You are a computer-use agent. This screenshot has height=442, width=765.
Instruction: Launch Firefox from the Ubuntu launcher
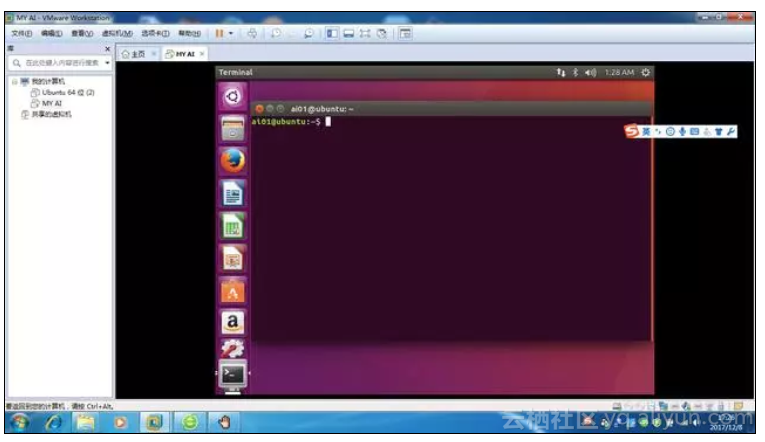tap(233, 161)
